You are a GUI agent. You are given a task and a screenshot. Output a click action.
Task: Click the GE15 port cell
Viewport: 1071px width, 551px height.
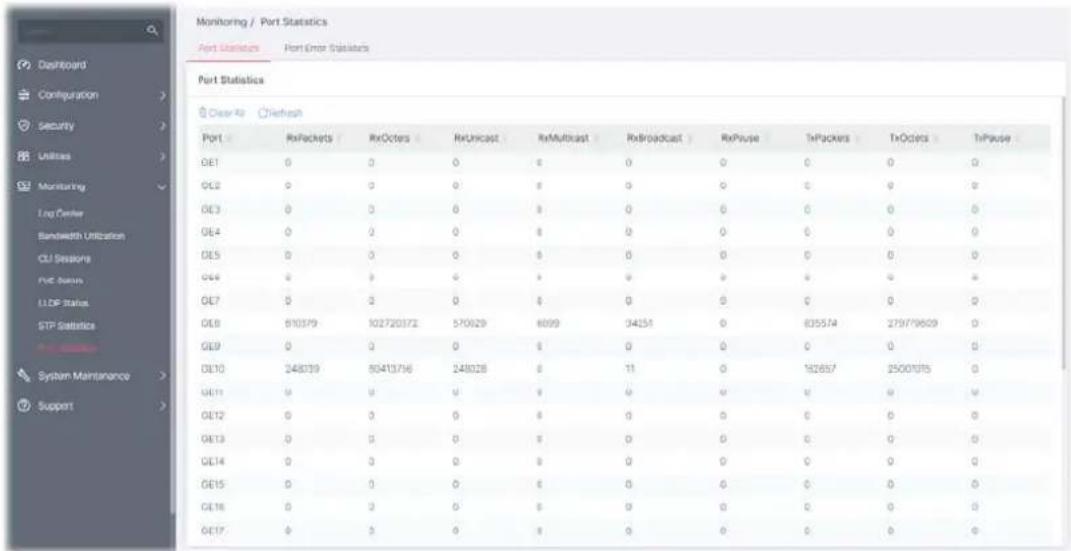tap(212, 483)
